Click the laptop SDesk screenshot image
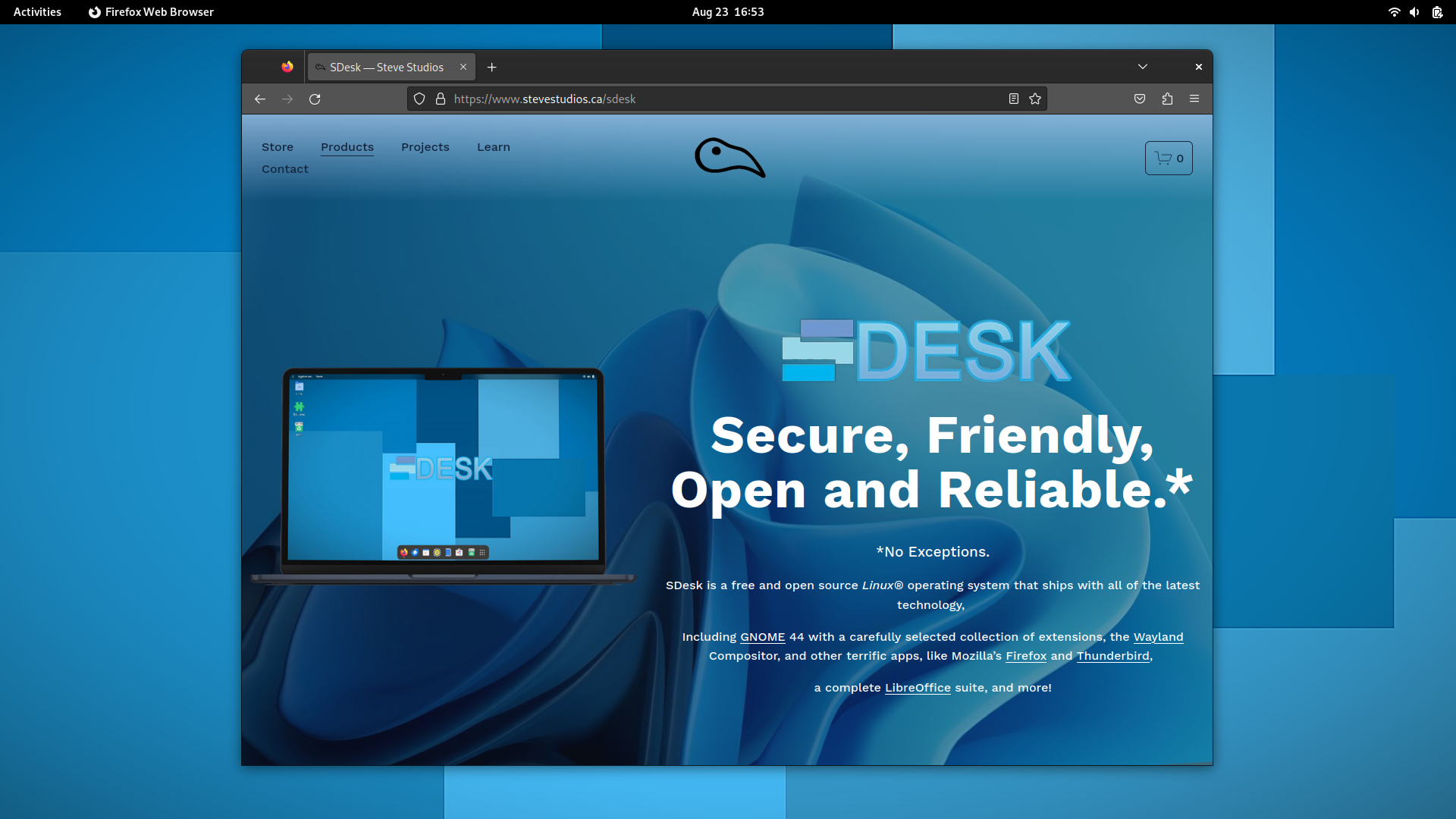The width and height of the screenshot is (1456, 819). coord(443,475)
